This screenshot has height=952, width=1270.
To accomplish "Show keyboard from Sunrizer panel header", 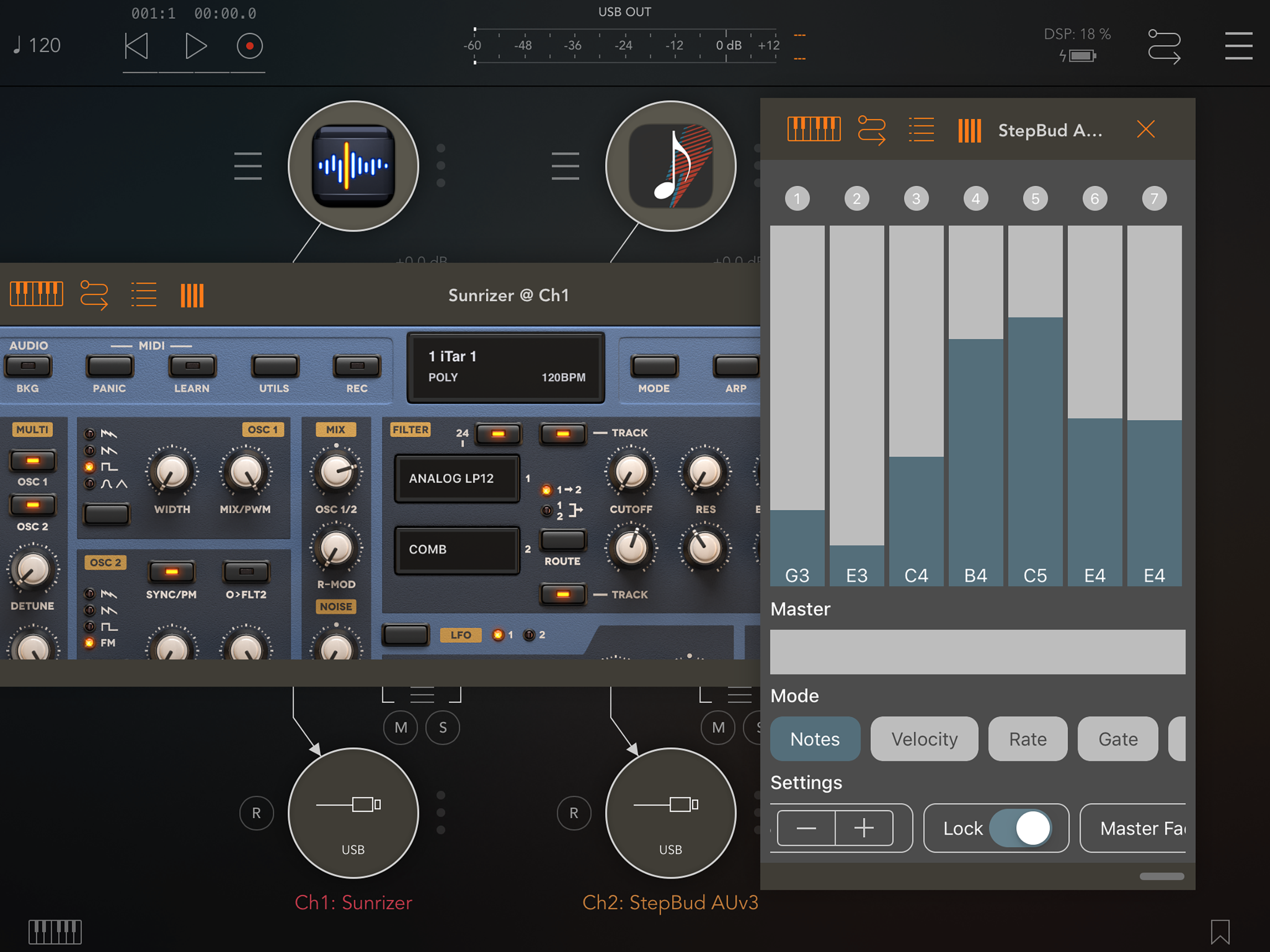I will pos(37,295).
